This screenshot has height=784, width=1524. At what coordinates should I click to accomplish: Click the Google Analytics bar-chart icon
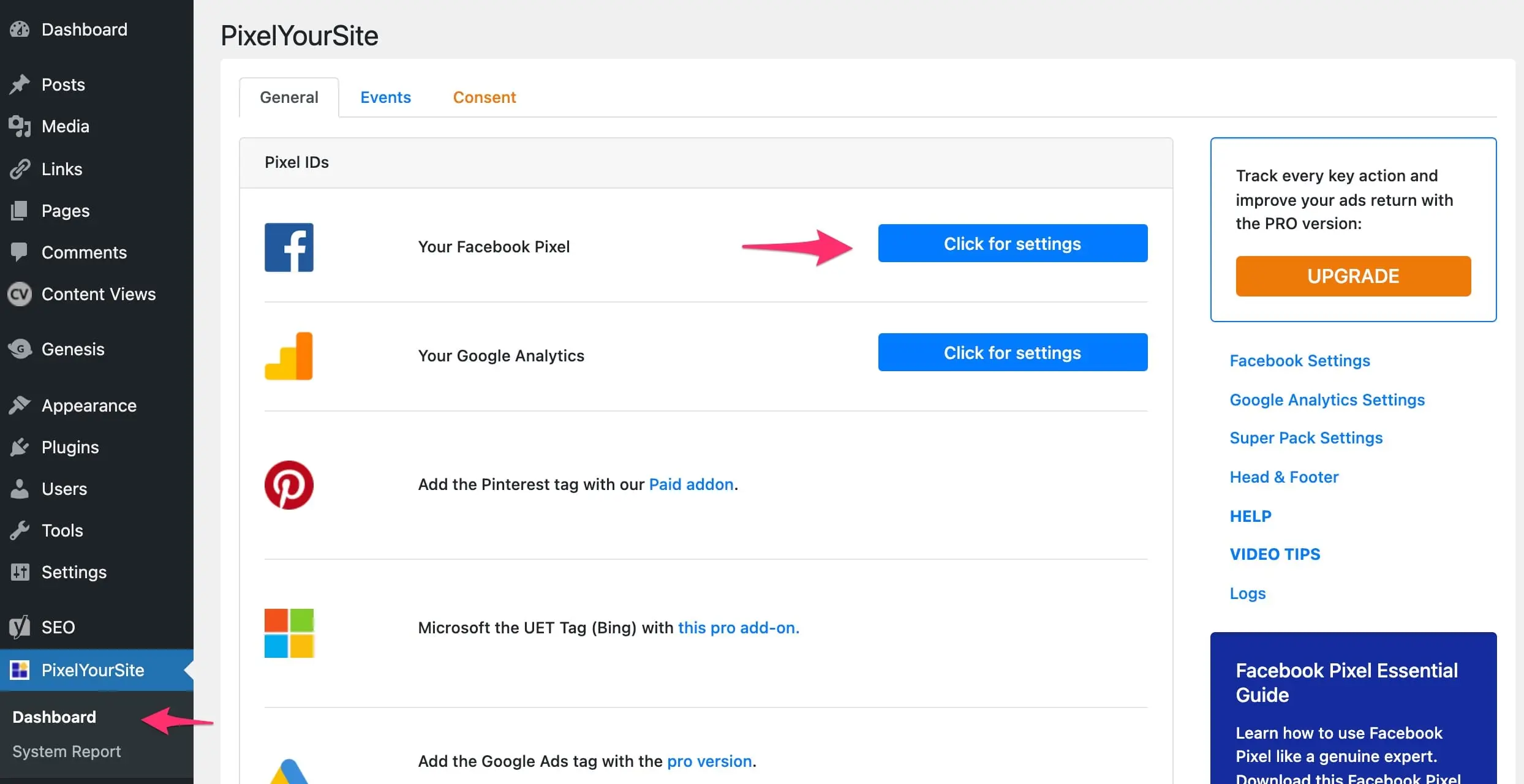pyautogui.click(x=289, y=356)
